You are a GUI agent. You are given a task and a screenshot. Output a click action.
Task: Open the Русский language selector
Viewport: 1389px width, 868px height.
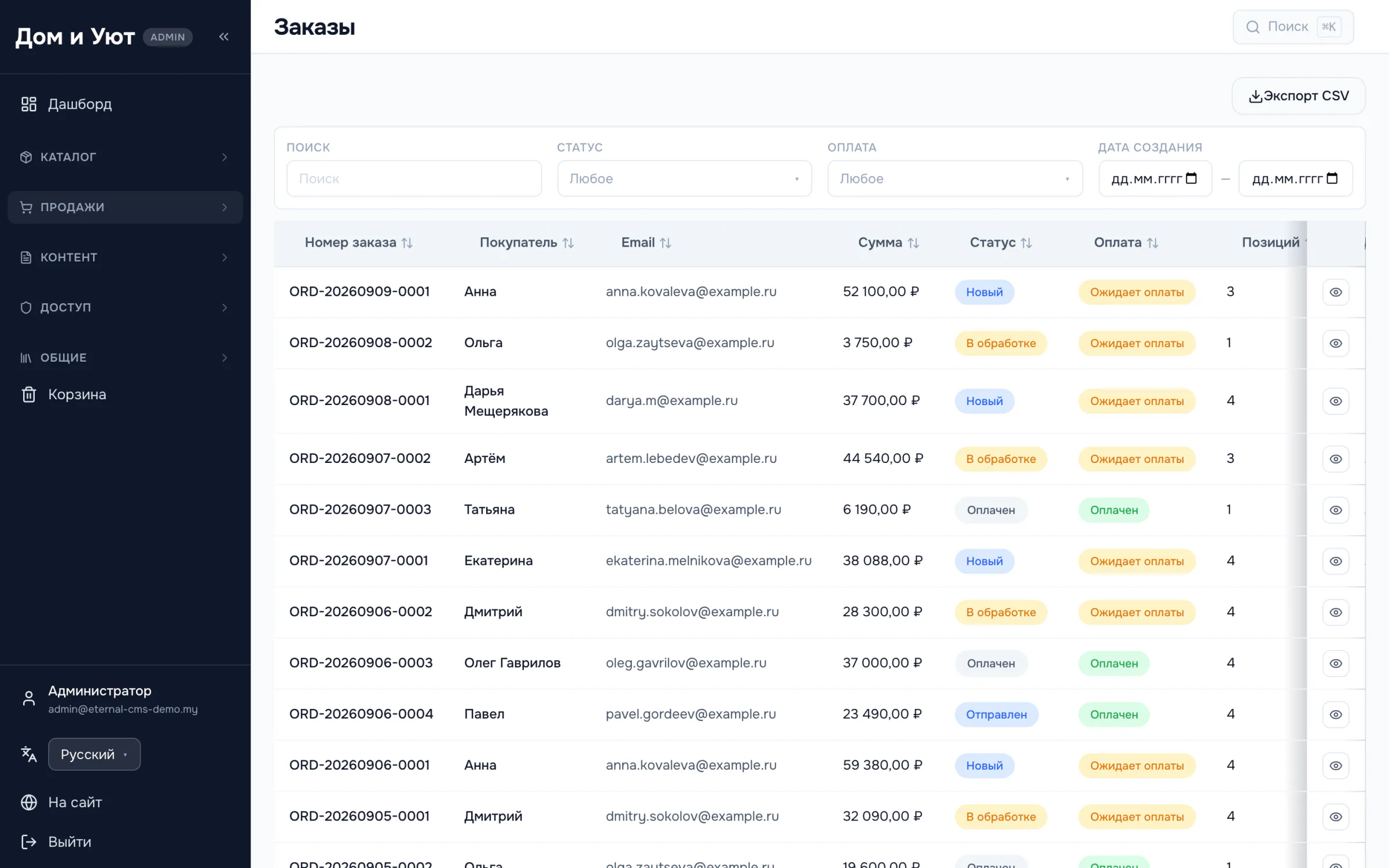(94, 755)
